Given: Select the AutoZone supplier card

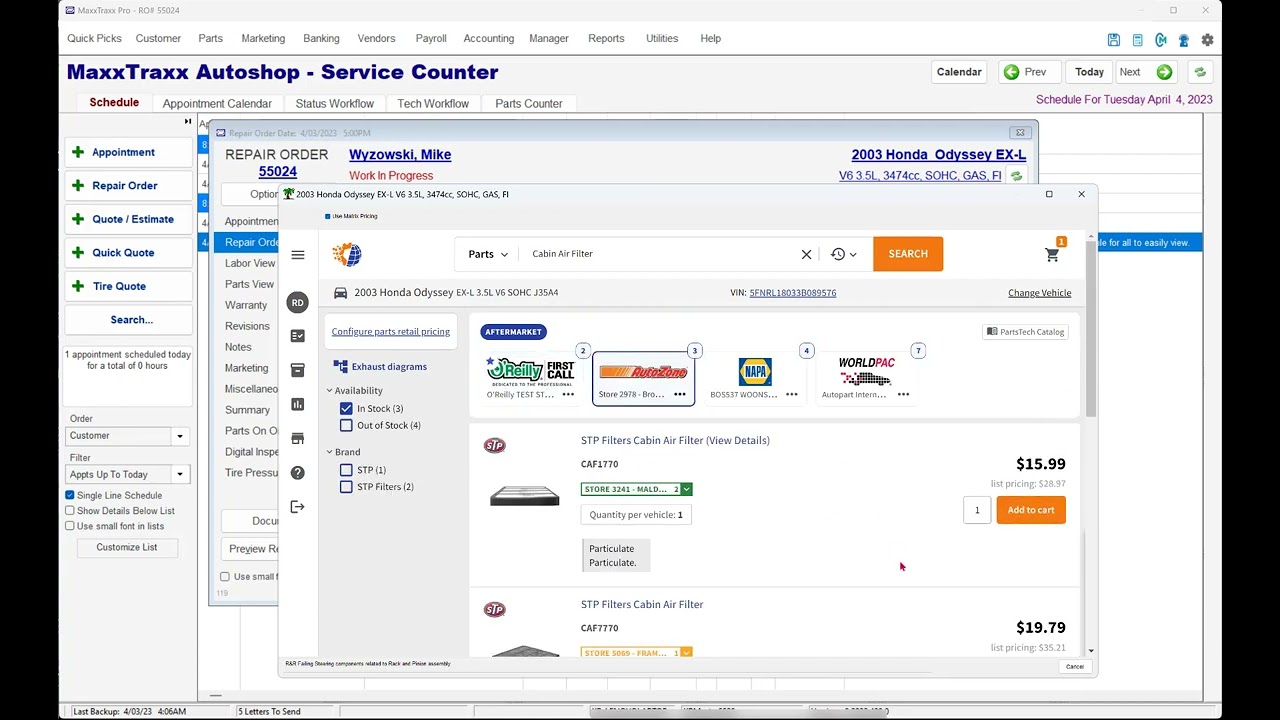Looking at the screenshot, I should click(643, 378).
